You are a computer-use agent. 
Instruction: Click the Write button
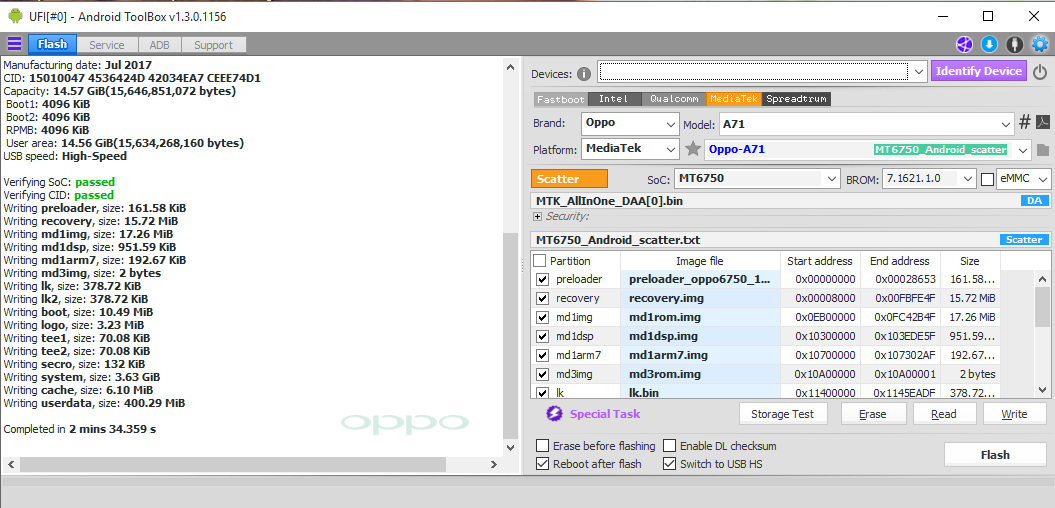(1015, 414)
